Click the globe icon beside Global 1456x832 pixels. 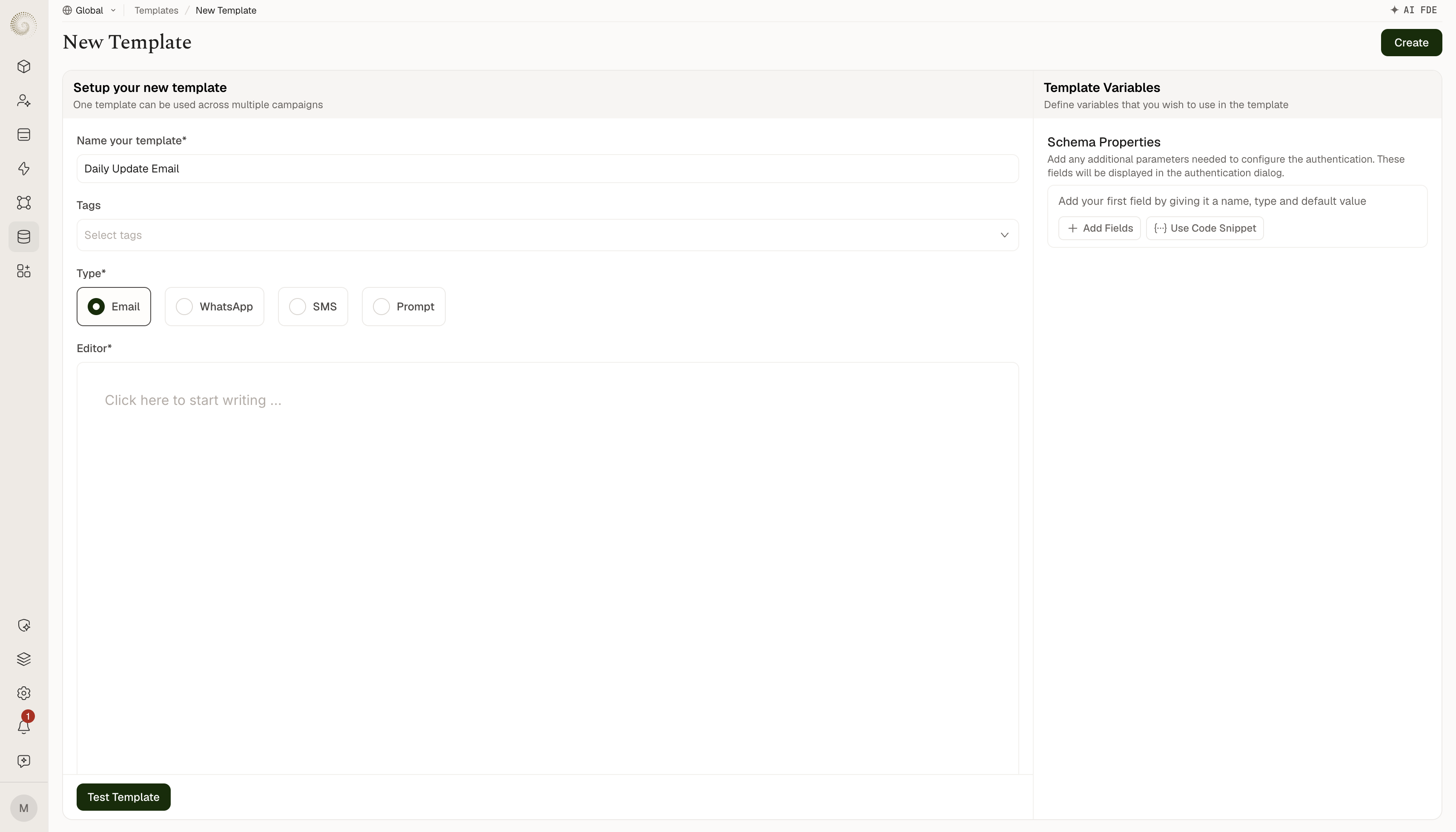[x=67, y=10]
